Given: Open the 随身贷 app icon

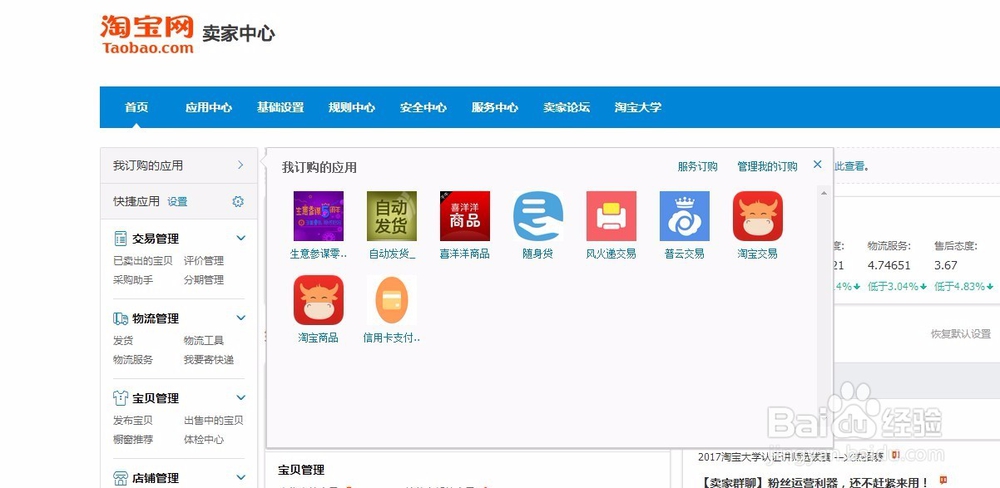Looking at the screenshot, I should click(538, 216).
